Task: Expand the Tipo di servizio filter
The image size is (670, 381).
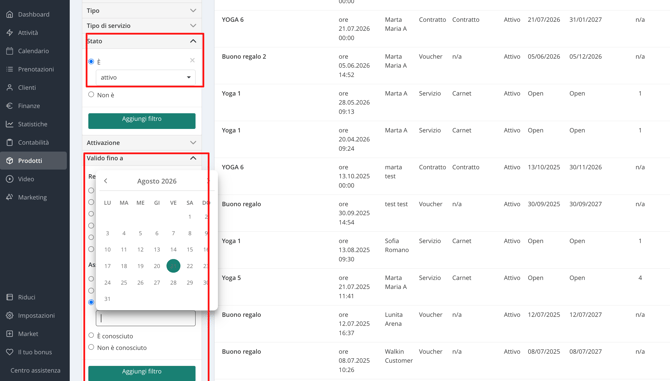Action: (141, 26)
